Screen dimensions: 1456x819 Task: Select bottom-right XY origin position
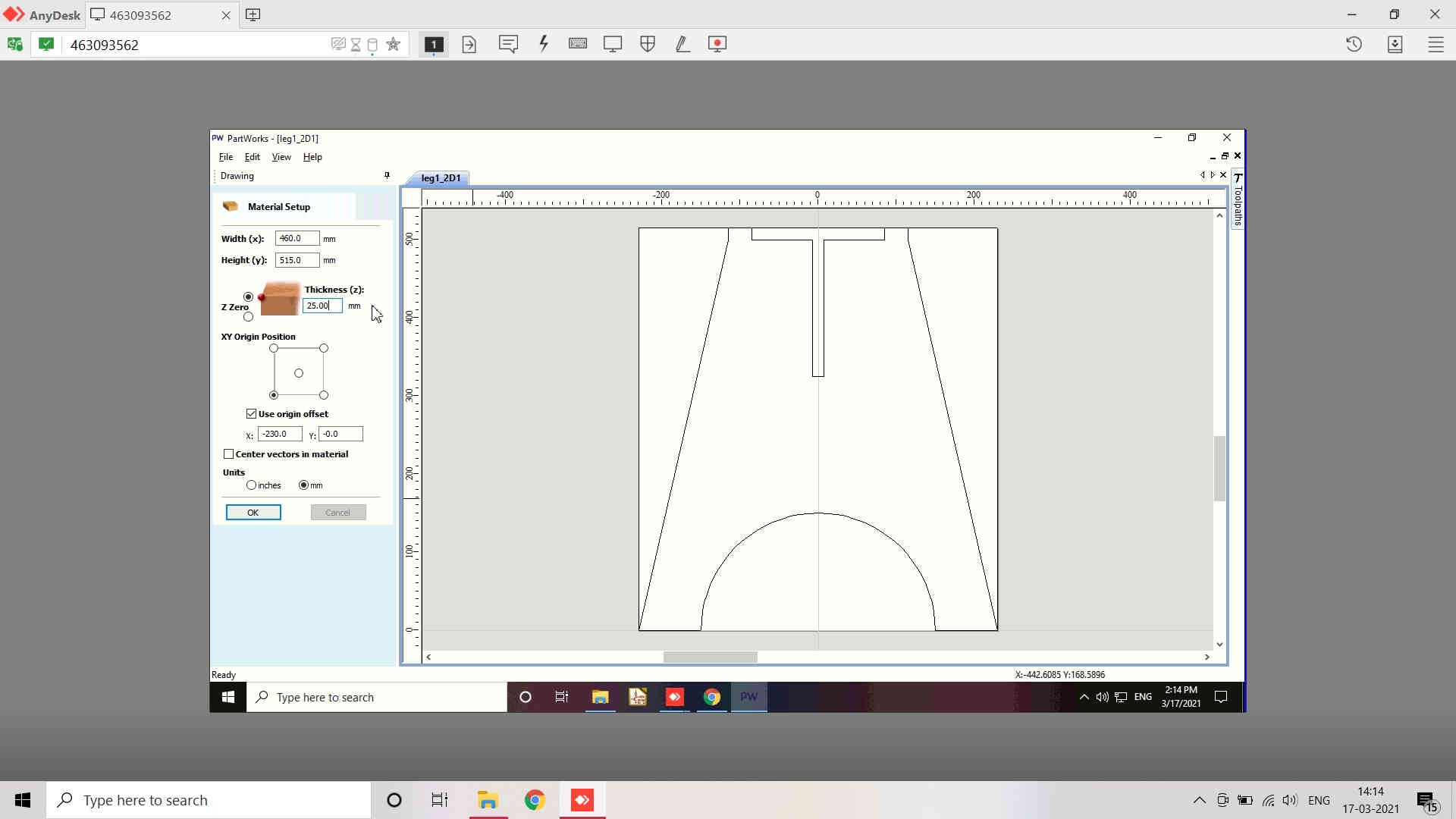(324, 395)
